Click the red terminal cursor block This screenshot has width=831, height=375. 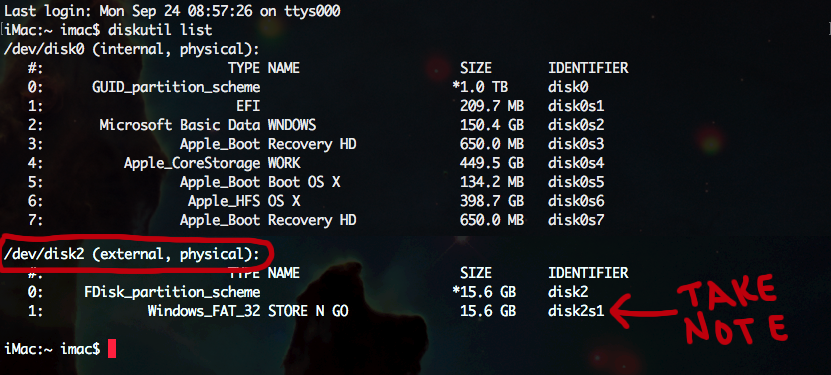tap(111, 349)
